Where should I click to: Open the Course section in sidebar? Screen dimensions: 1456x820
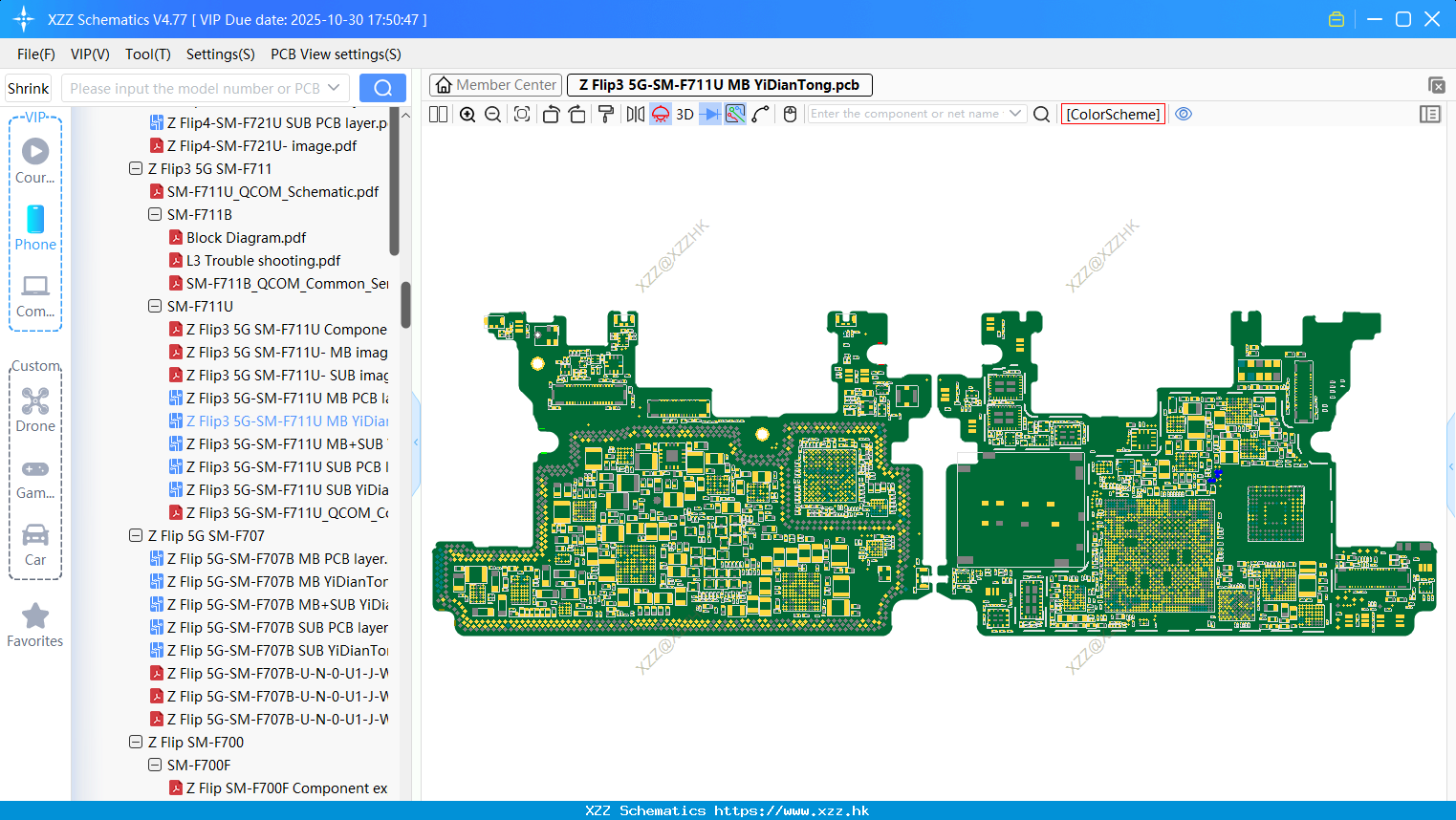tap(35, 162)
